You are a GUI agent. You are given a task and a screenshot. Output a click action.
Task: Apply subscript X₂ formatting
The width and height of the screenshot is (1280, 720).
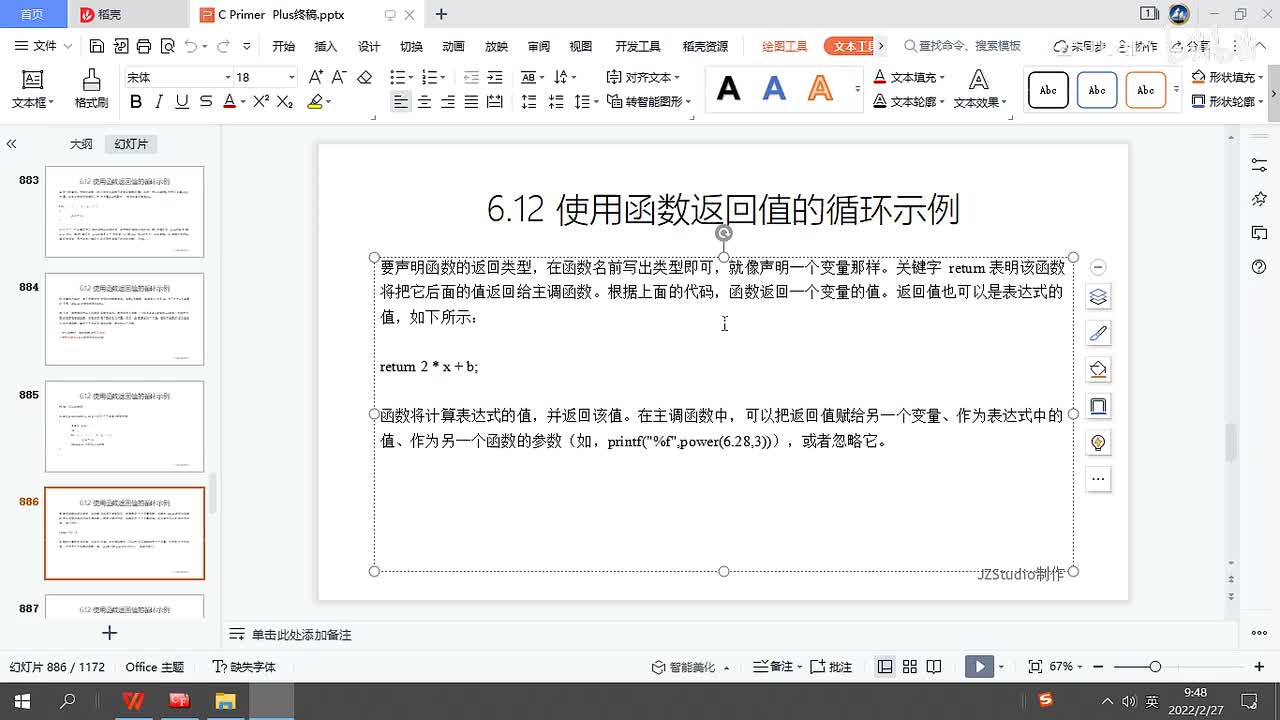tap(285, 101)
